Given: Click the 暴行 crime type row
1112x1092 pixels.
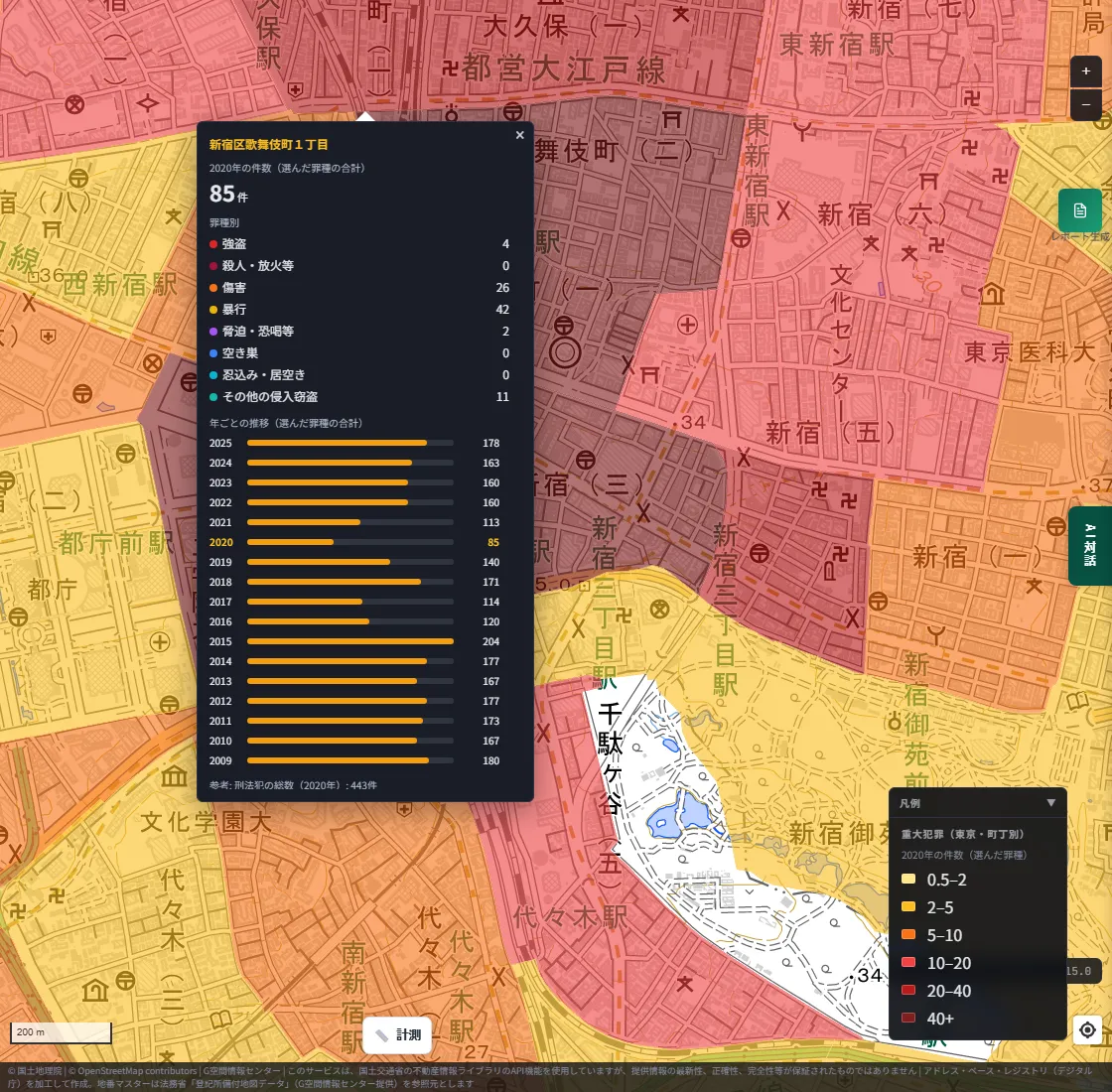Looking at the screenshot, I should [359, 310].
